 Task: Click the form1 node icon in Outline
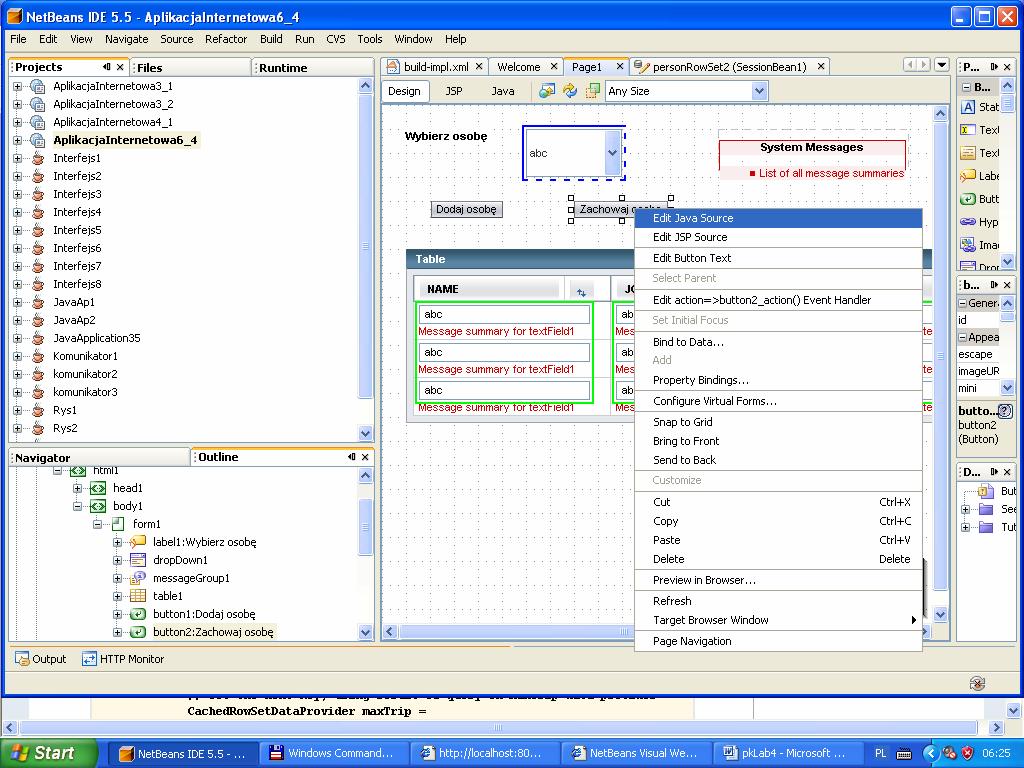click(x=118, y=524)
